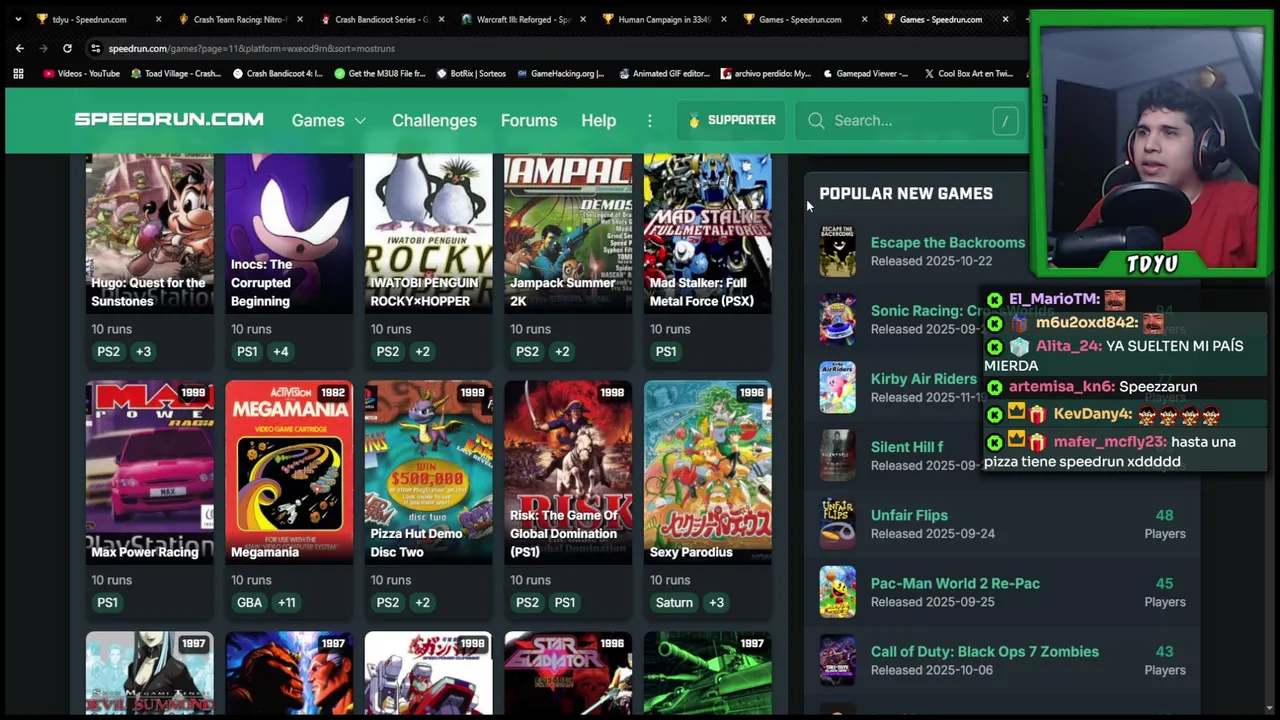Filter by PS2 tag under Jampack Summer 2K
1280x720 pixels.
pos(527,351)
